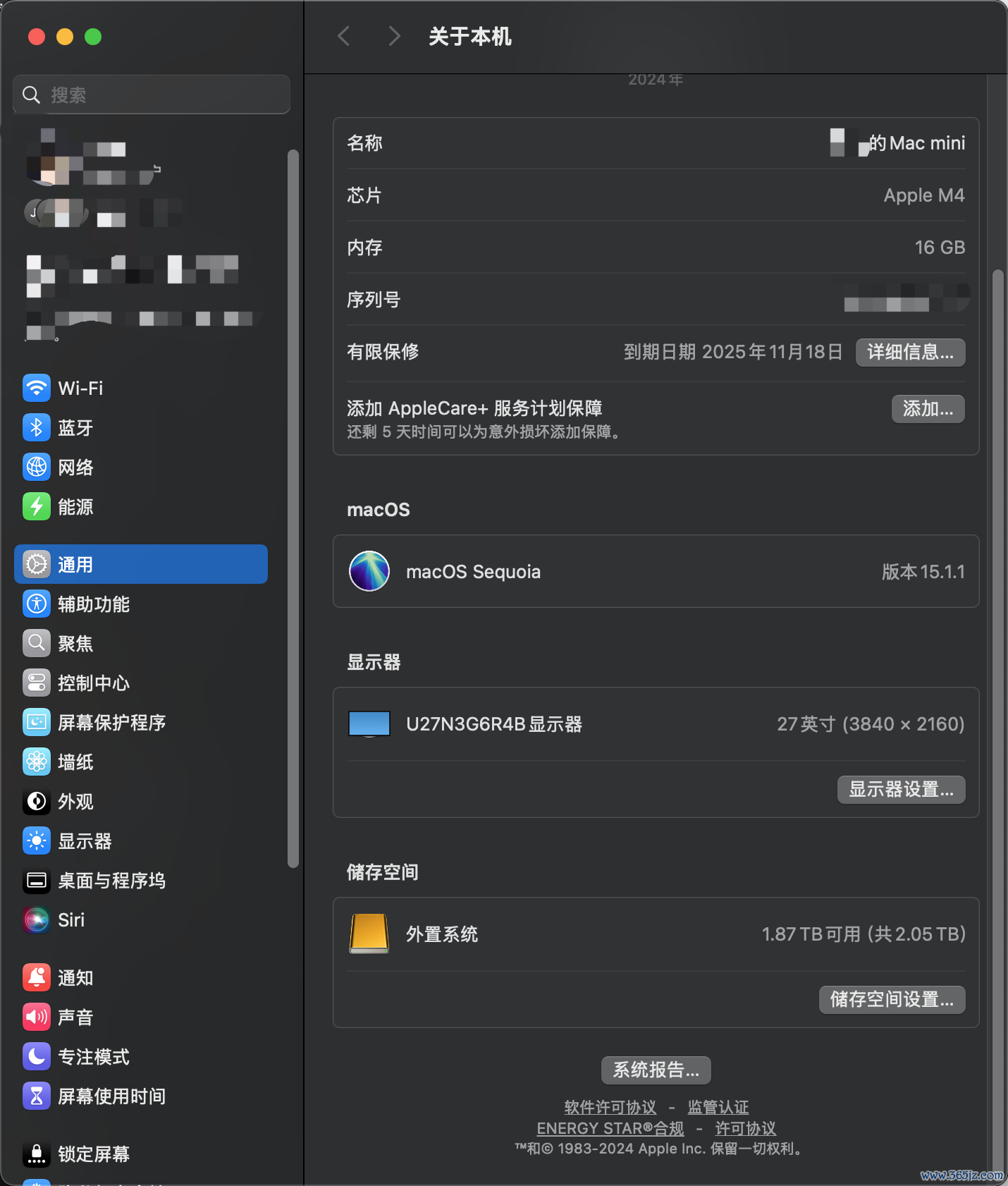Open Focus (专注模式) moon icon
The width and height of the screenshot is (1008, 1186).
pos(37,1056)
